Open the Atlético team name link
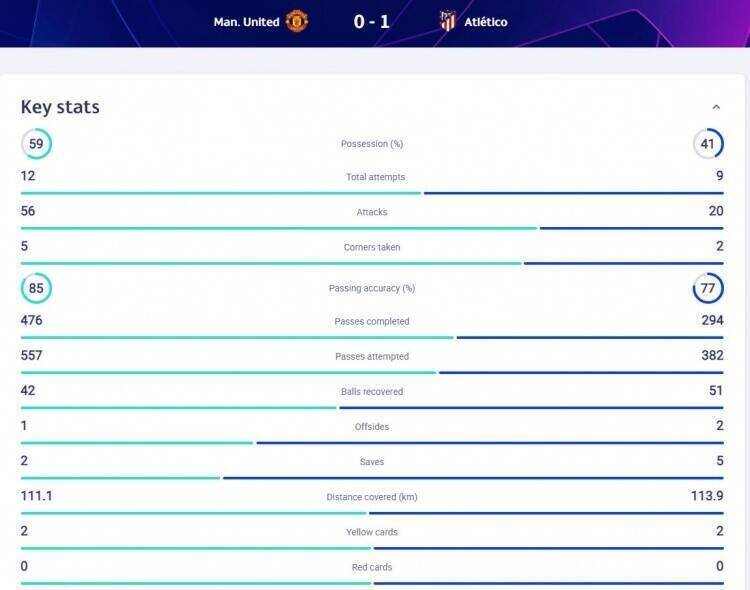The width and height of the screenshot is (750, 590). pyautogui.click(x=485, y=22)
